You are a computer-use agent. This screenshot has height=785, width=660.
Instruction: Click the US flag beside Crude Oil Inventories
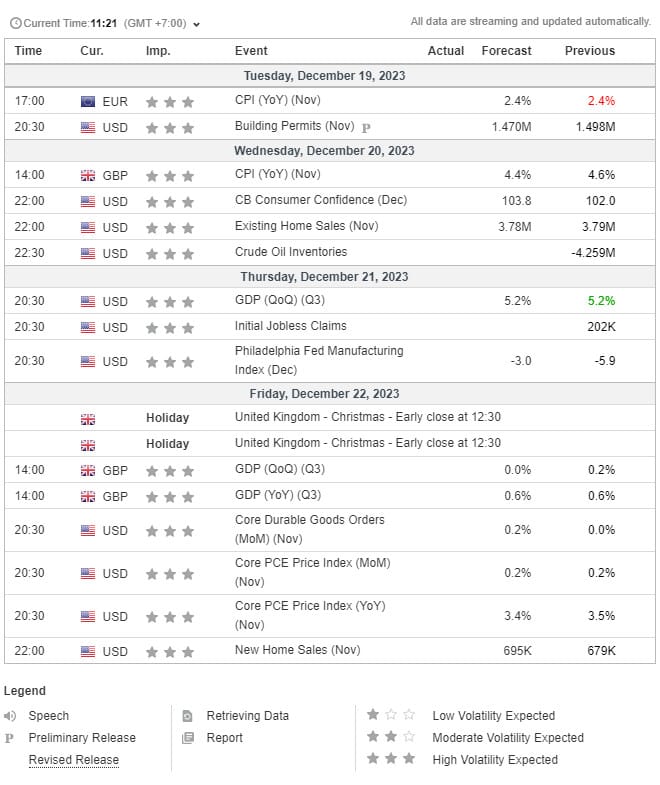coord(88,253)
